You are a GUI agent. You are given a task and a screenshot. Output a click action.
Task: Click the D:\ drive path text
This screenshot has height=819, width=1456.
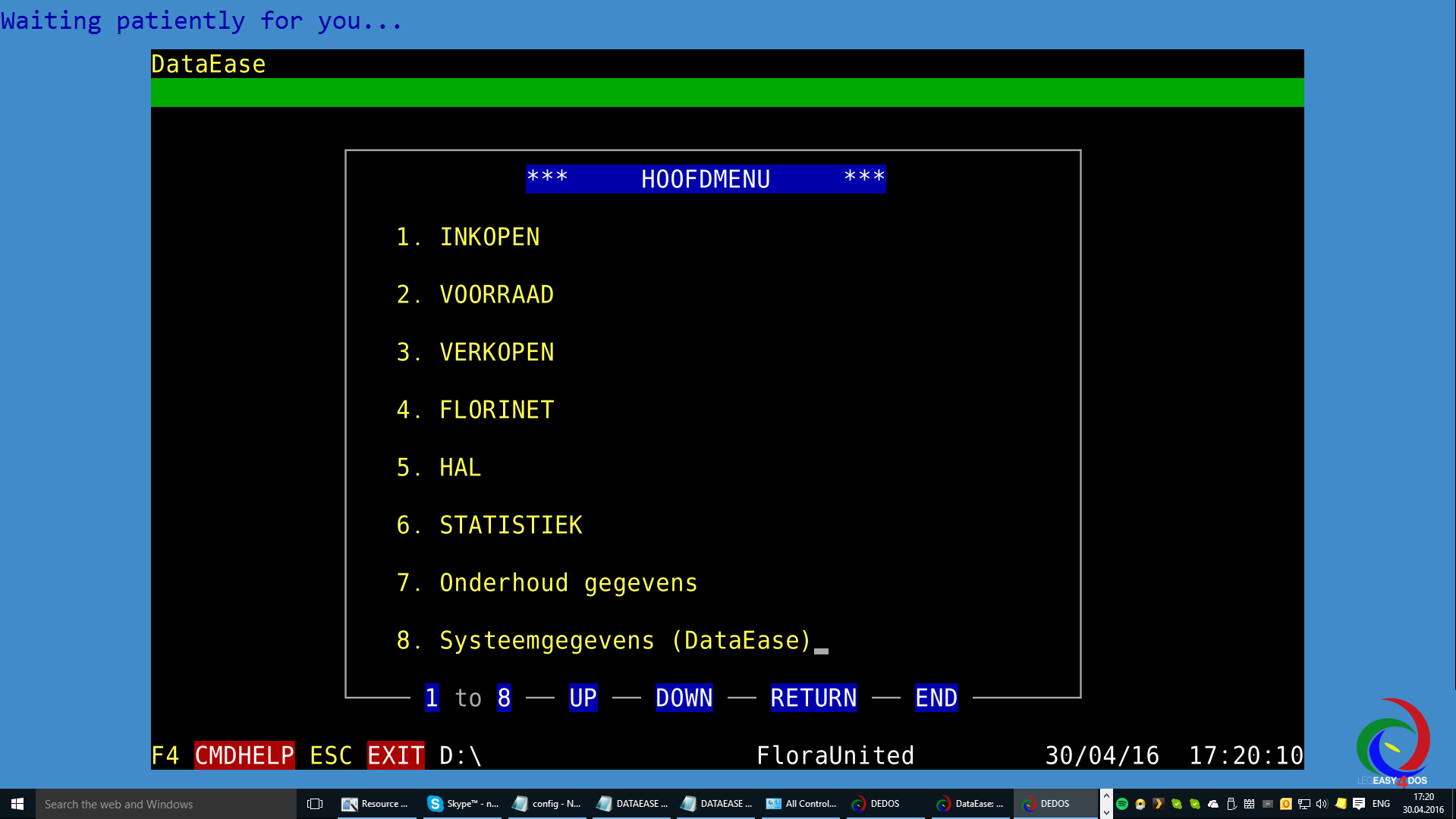pos(461,755)
